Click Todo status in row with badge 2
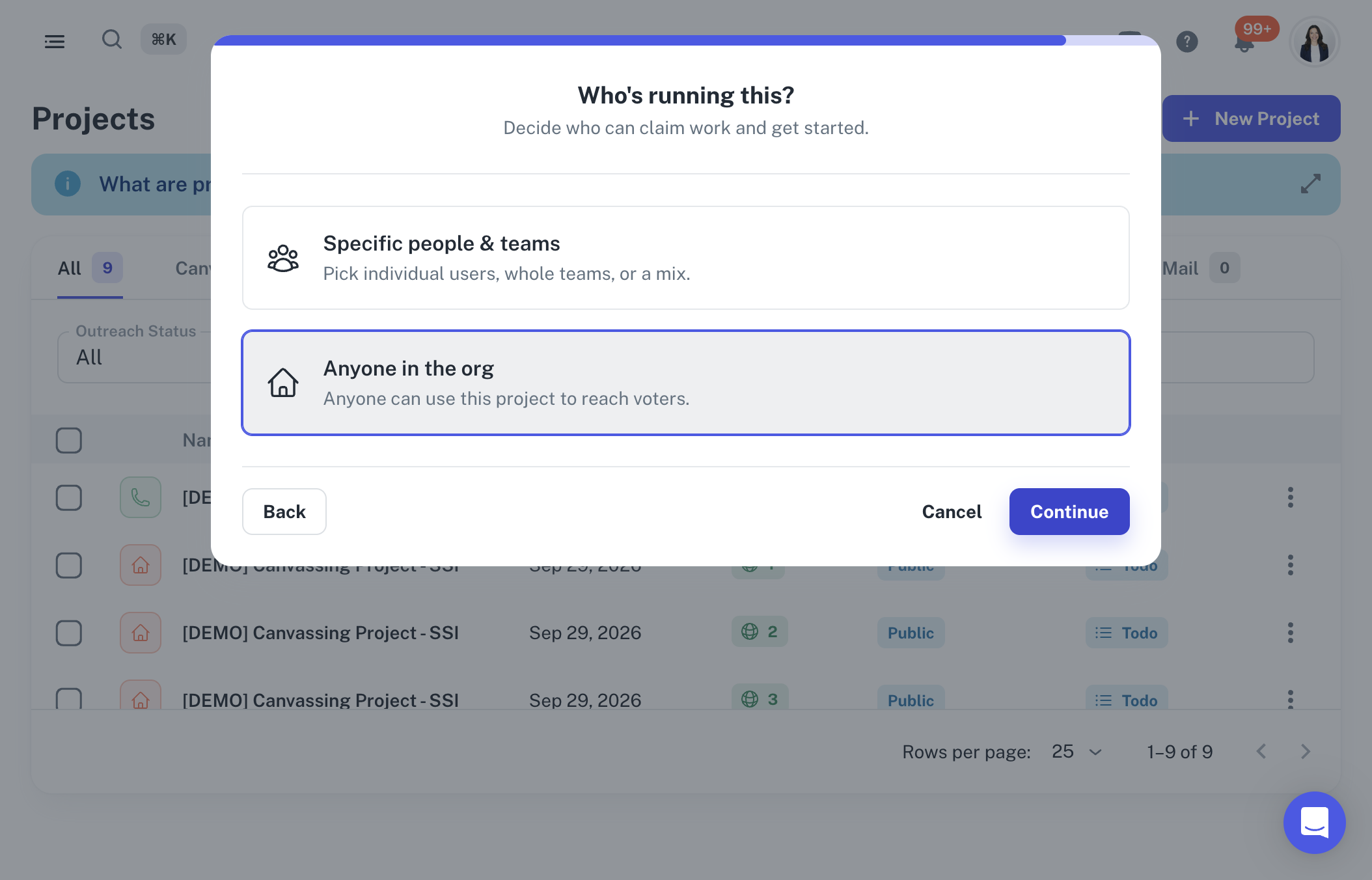The height and width of the screenshot is (880, 1372). tap(1127, 633)
